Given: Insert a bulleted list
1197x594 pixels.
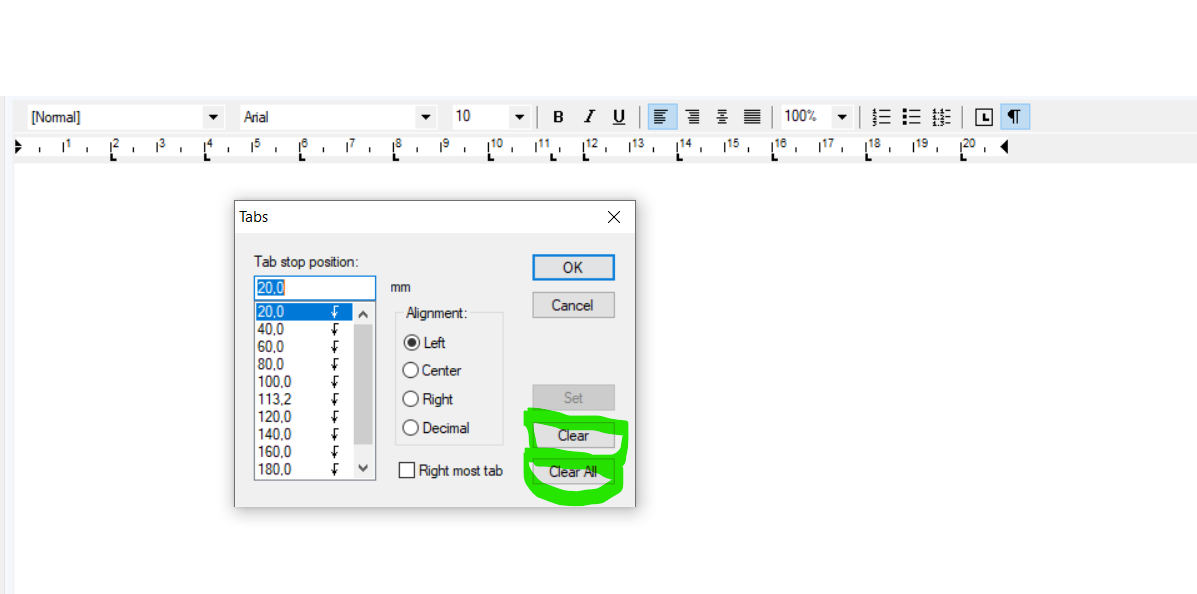Looking at the screenshot, I should 911,117.
